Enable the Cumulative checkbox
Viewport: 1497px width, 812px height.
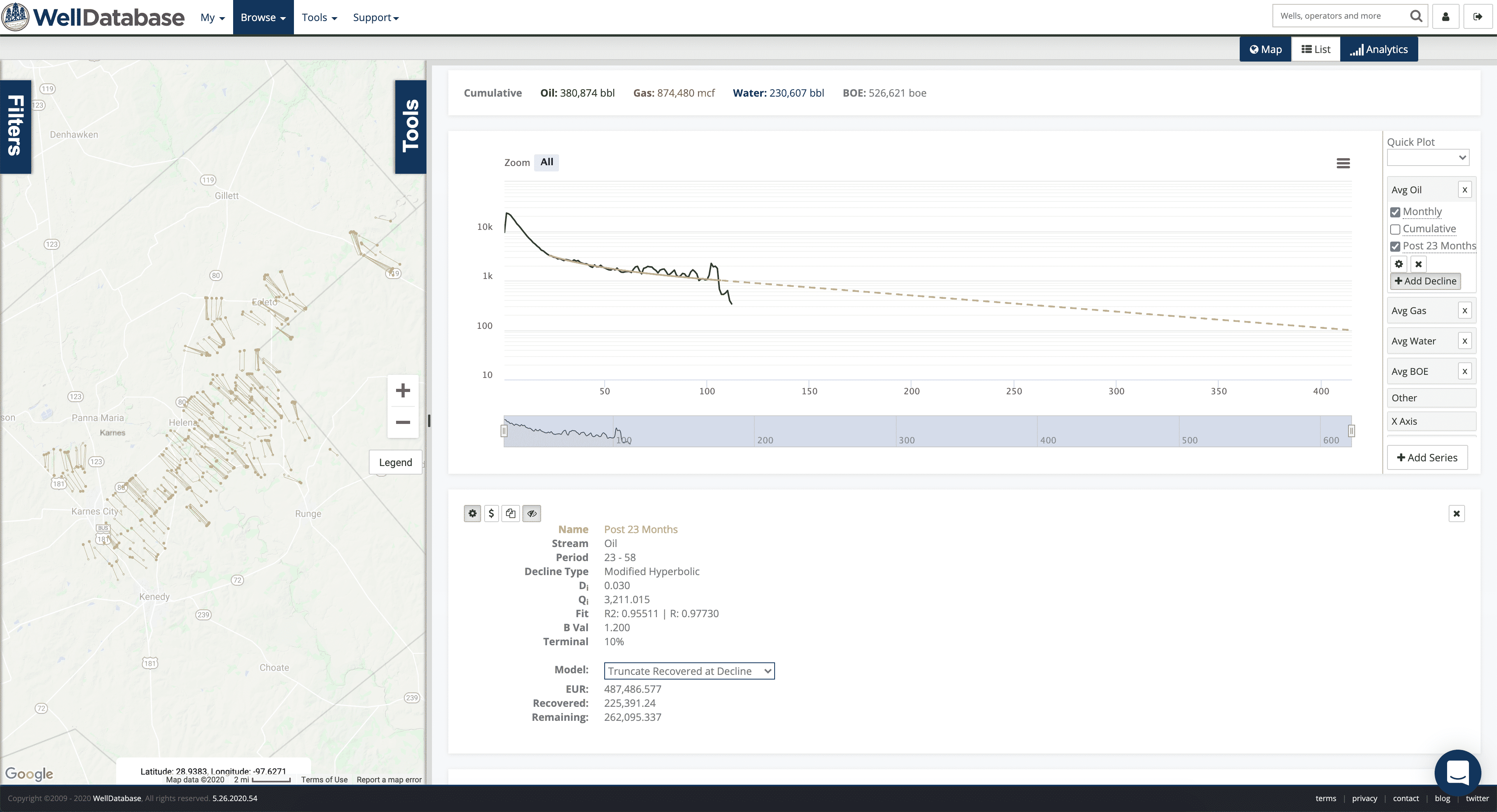click(x=1395, y=229)
